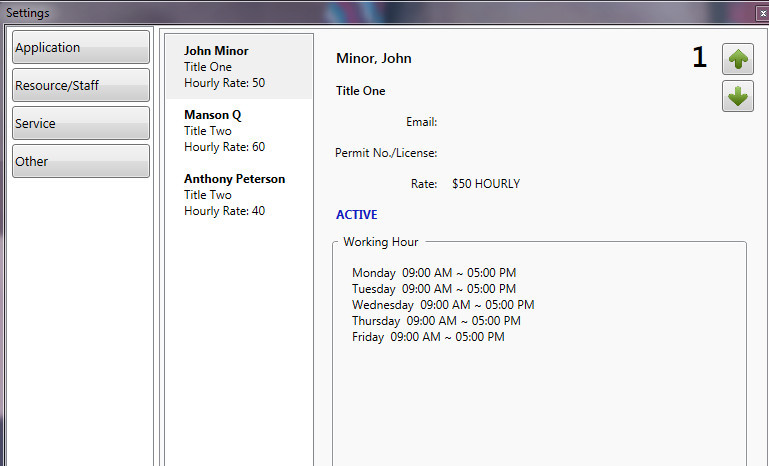The image size is (769, 466).
Task: Click the green down arrow button
Action: coord(738,96)
